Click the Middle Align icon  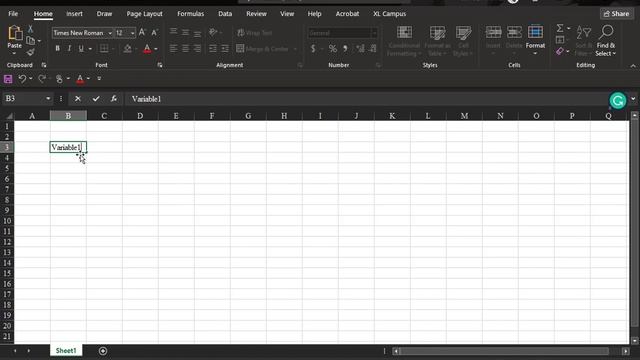(185, 32)
